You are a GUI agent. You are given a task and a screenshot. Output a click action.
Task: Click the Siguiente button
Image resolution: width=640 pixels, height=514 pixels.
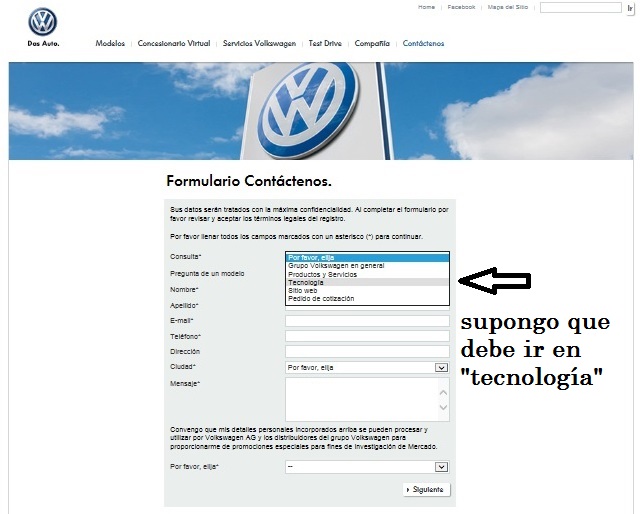427,490
